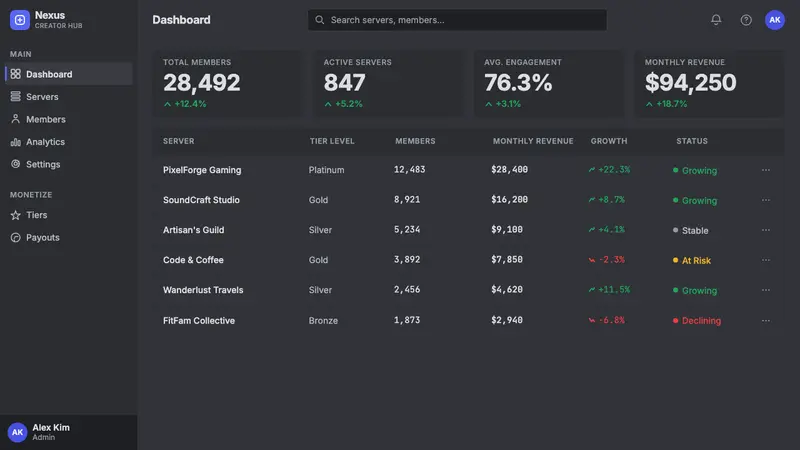Click the PixelForge Gaming server name
This screenshot has height=450, width=800.
202,170
